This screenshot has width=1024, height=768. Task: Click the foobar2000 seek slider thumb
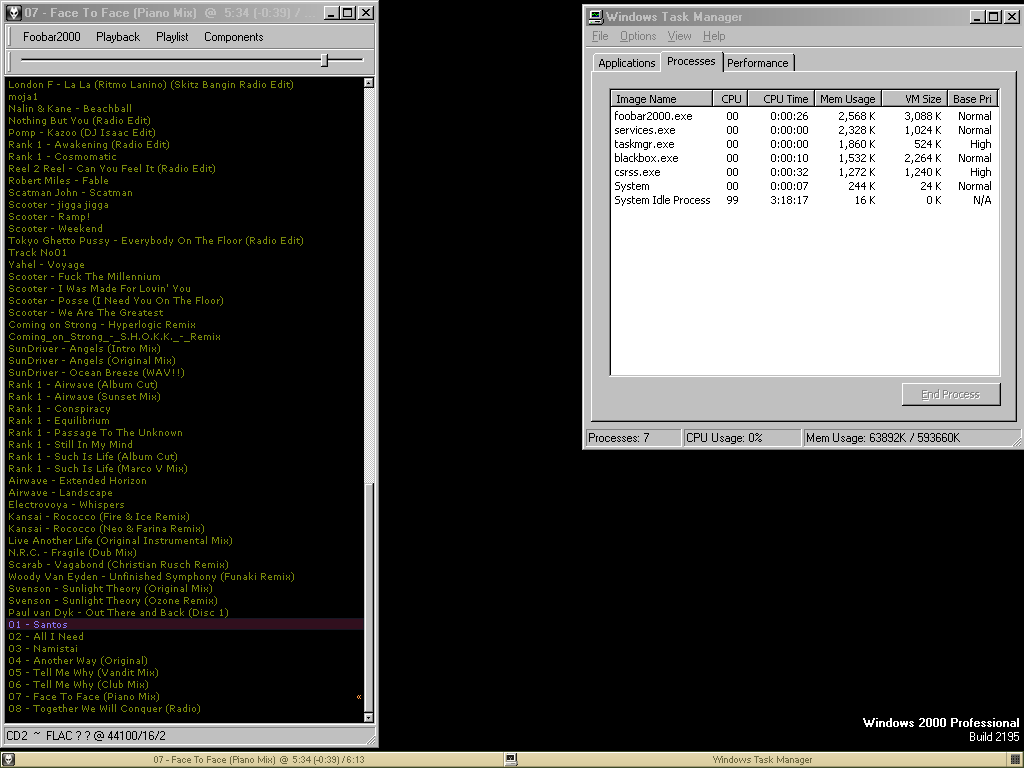click(325, 60)
